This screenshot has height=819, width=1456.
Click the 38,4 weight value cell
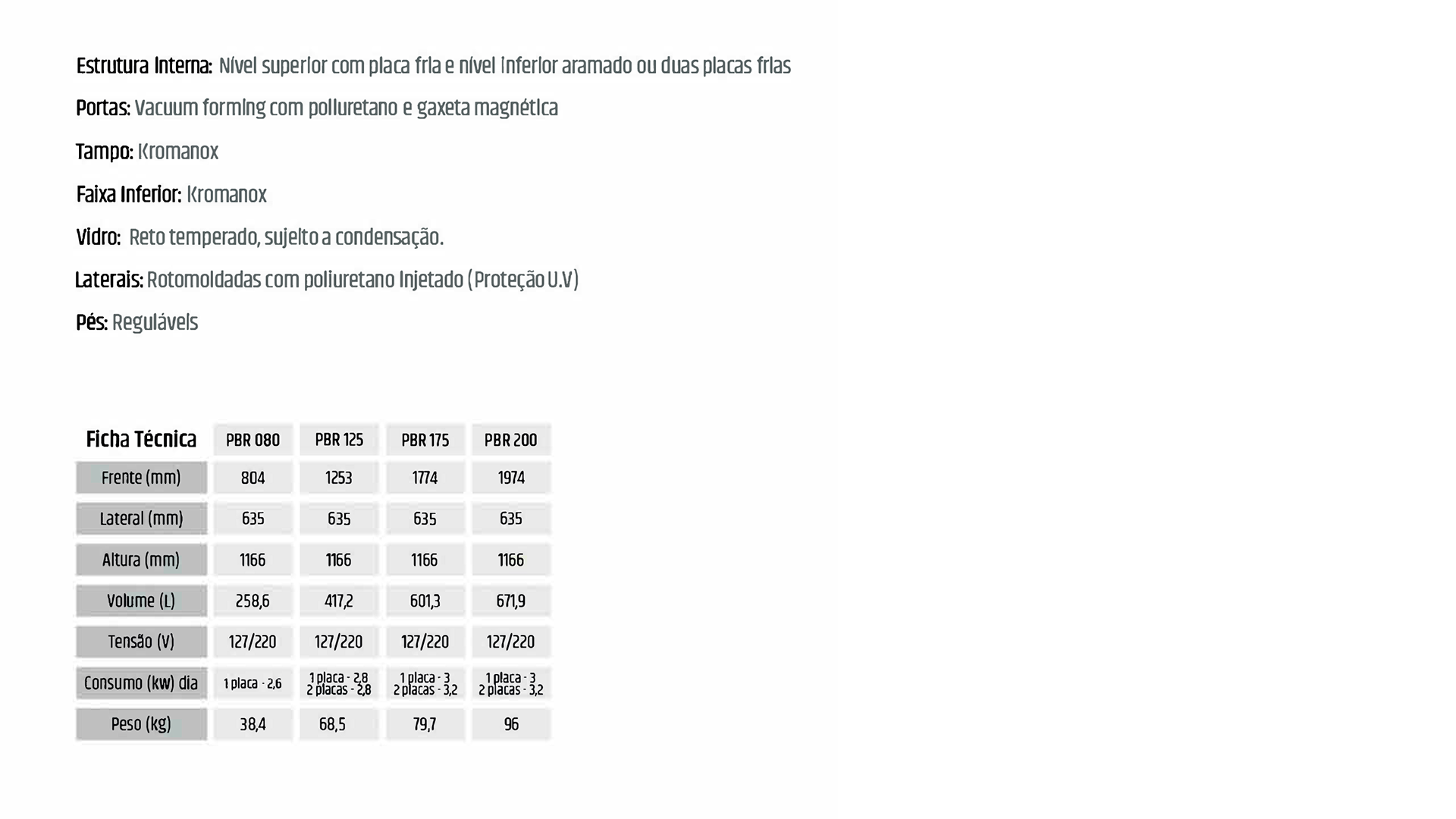(x=253, y=724)
